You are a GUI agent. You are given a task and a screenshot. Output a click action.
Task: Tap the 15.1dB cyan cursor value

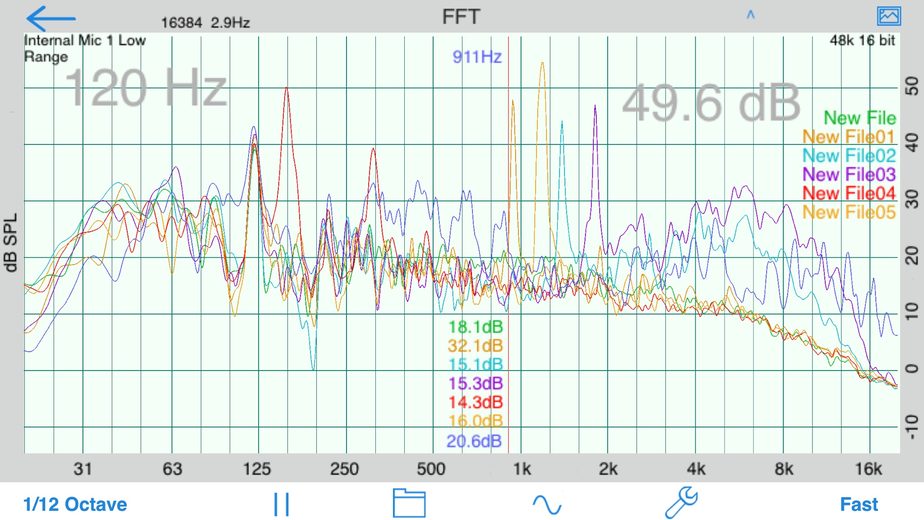475,365
